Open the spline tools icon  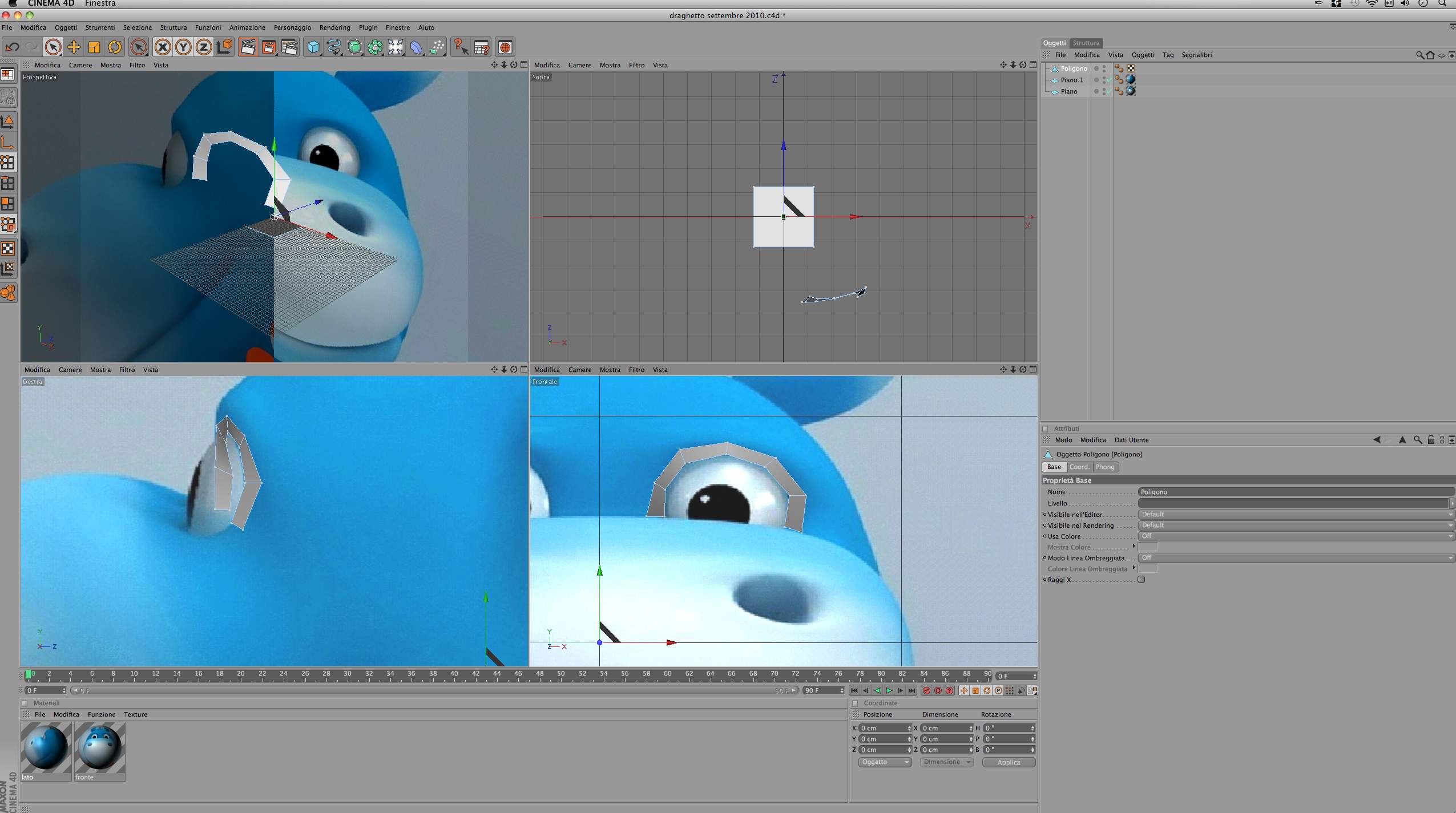[334, 47]
